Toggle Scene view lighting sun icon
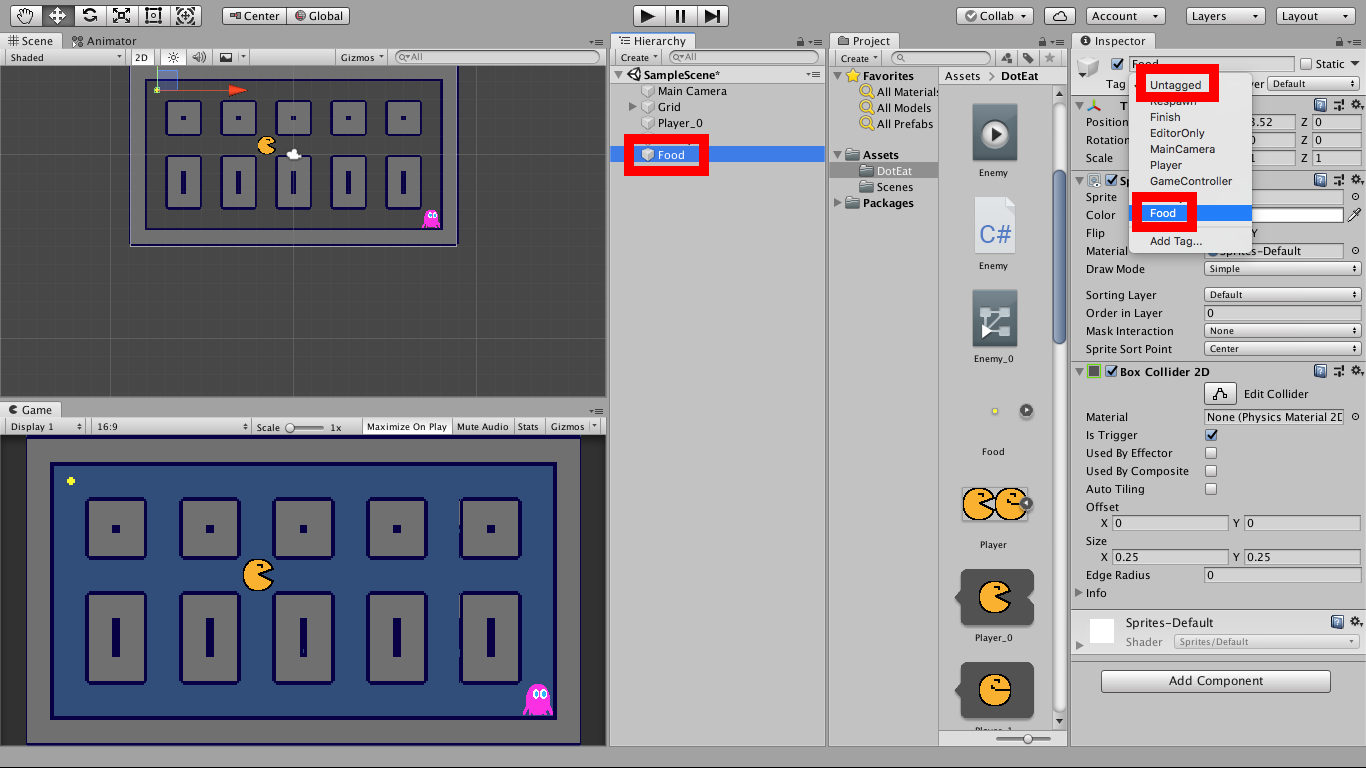The width and height of the screenshot is (1366, 768). (173, 58)
